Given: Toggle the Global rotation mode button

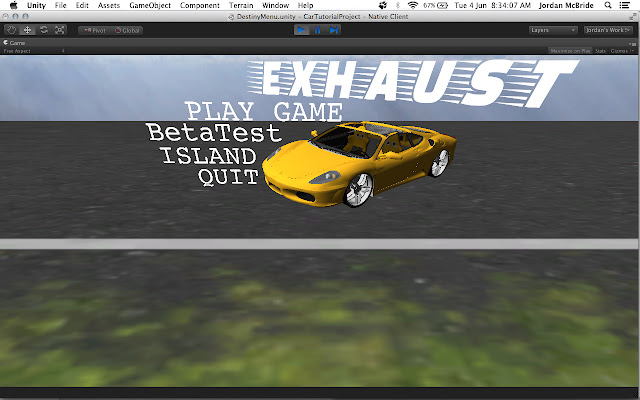Looking at the screenshot, I should click(x=127, y=30).
